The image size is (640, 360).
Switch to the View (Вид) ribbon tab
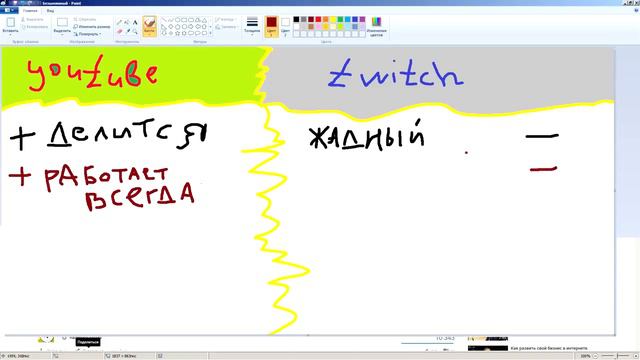pyautogui.click(x=50, y=11)
